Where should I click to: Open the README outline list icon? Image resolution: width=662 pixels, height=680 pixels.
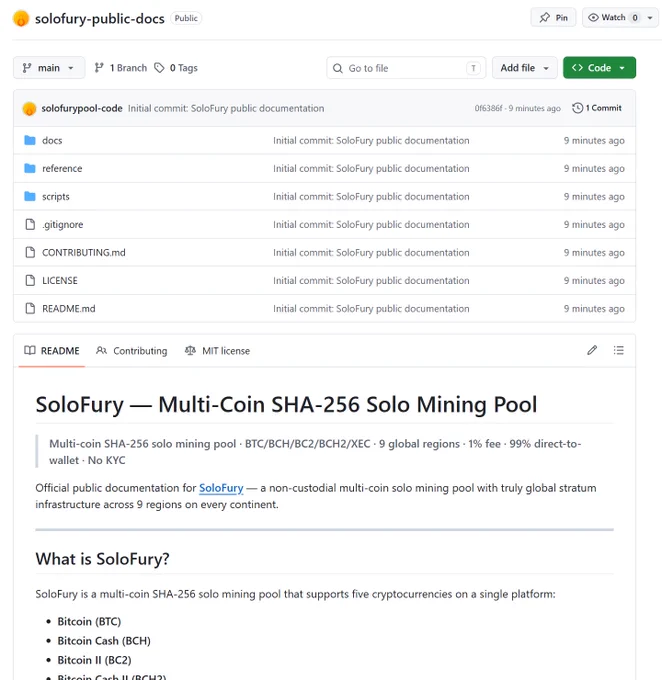pyautogui.click(x=619, y=350)
